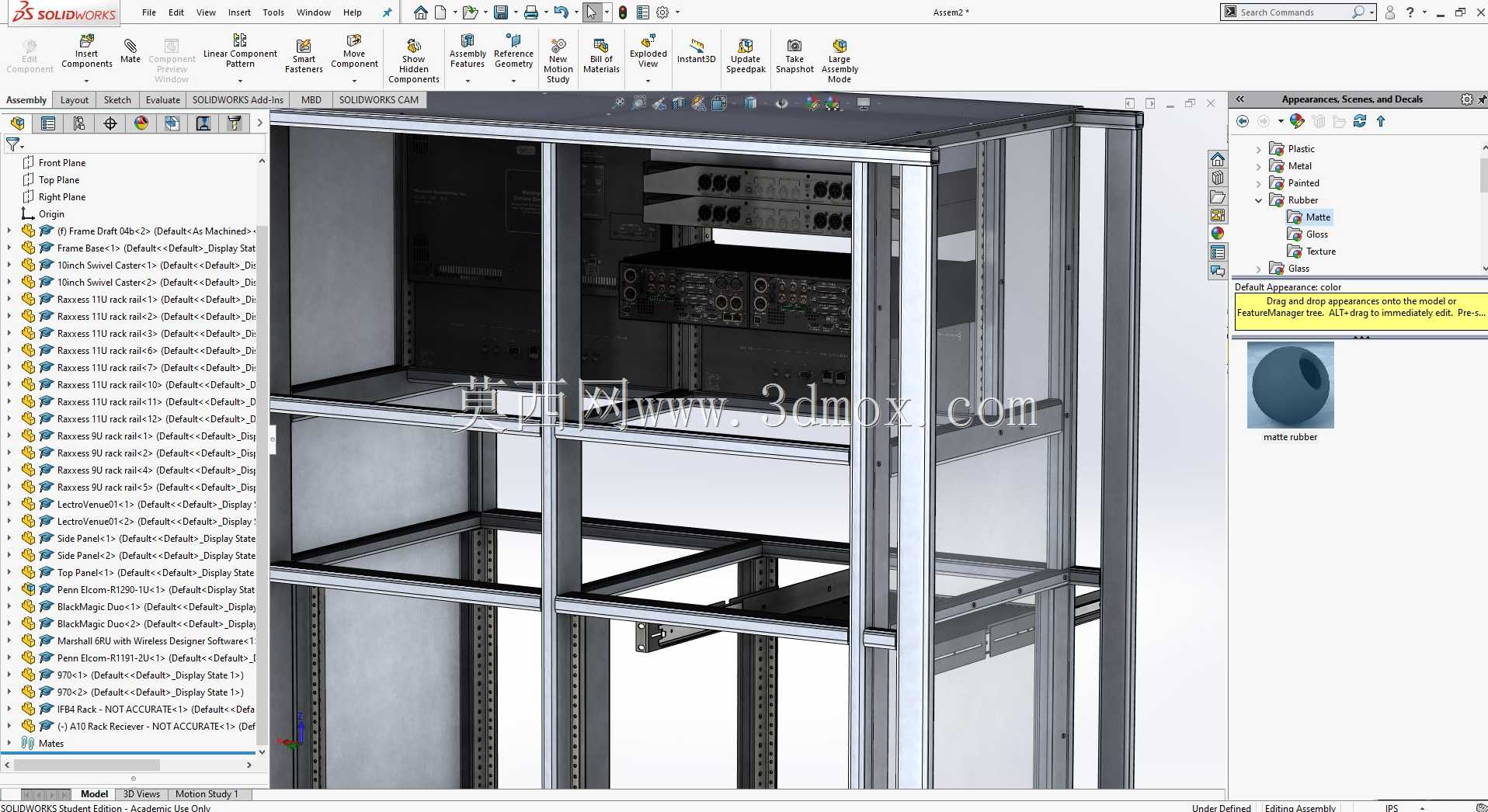
Task: Open the Insert Components dropdown arrow
Action: point(87,80)
